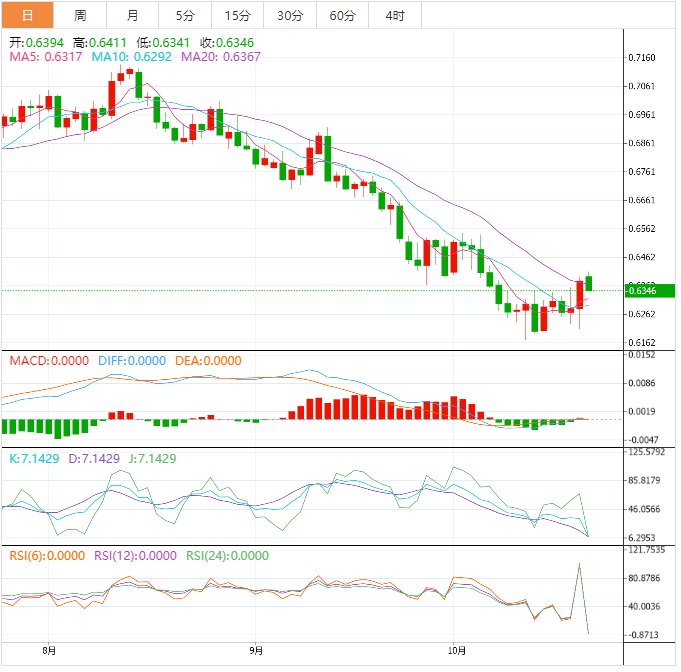
Task: Click the 低:0.6341 low price value
Action: pos(163,43)
